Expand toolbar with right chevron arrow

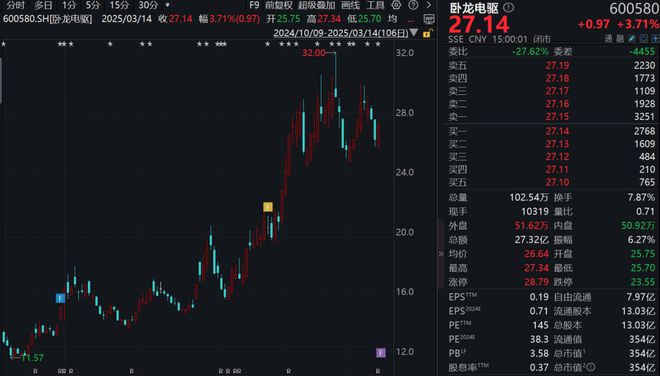pos(429,5)
